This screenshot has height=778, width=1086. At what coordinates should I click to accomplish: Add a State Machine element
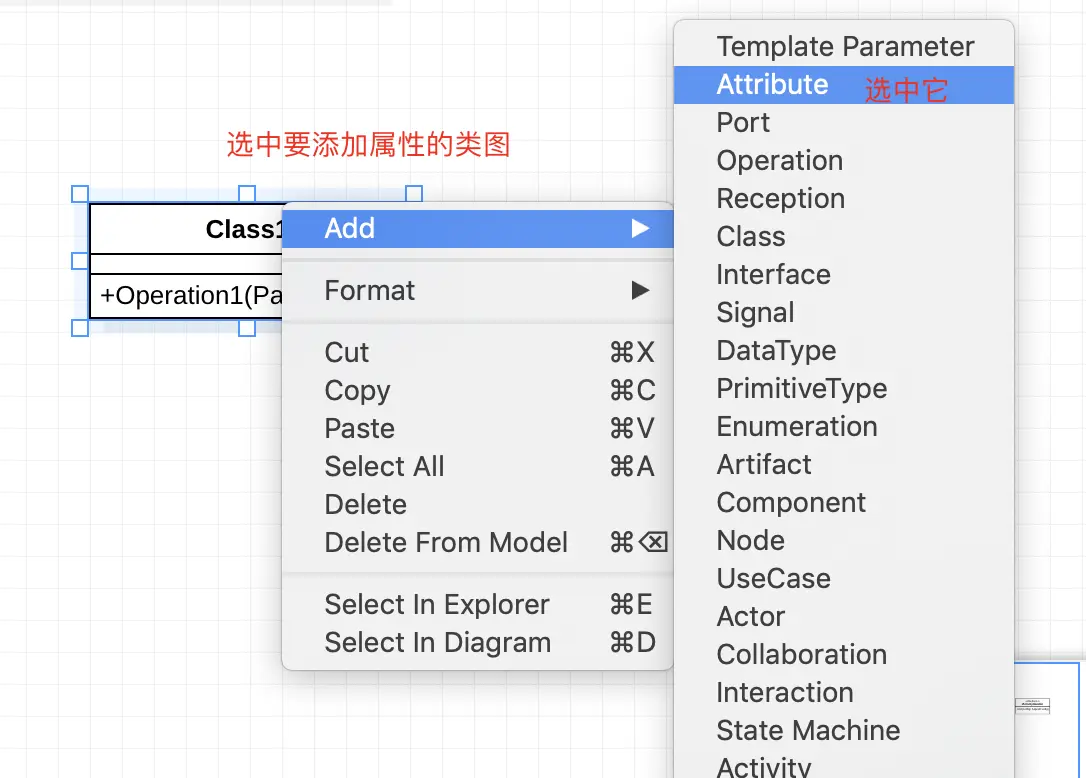808,731
